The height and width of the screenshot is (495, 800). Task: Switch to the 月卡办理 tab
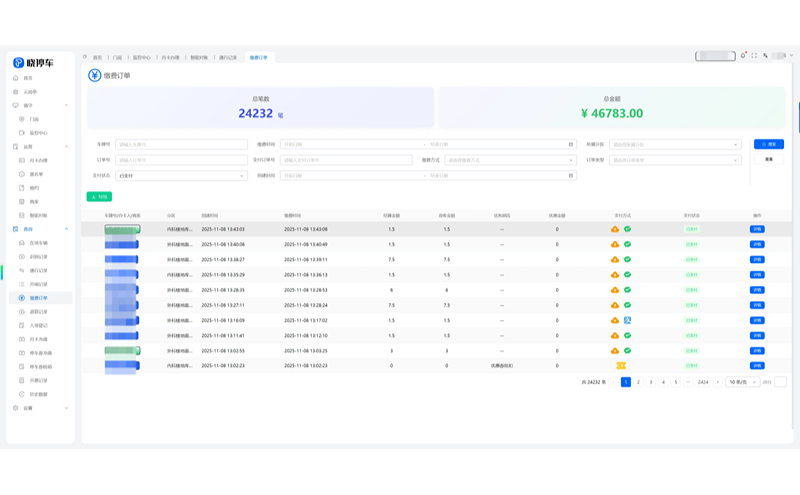point(172,57)
